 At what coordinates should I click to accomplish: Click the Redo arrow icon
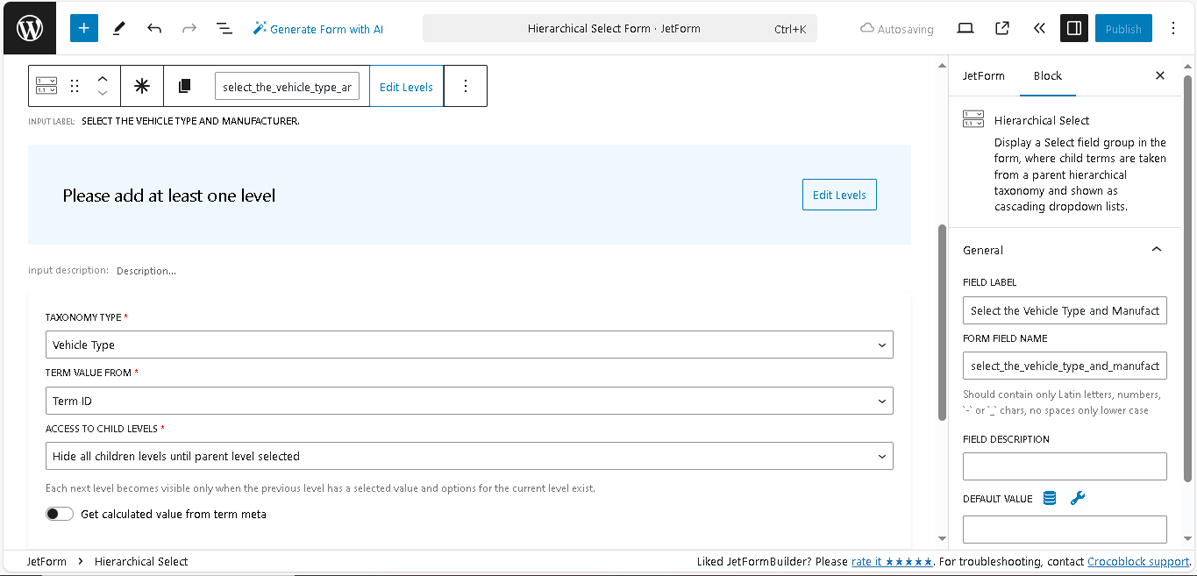point(190,28)
